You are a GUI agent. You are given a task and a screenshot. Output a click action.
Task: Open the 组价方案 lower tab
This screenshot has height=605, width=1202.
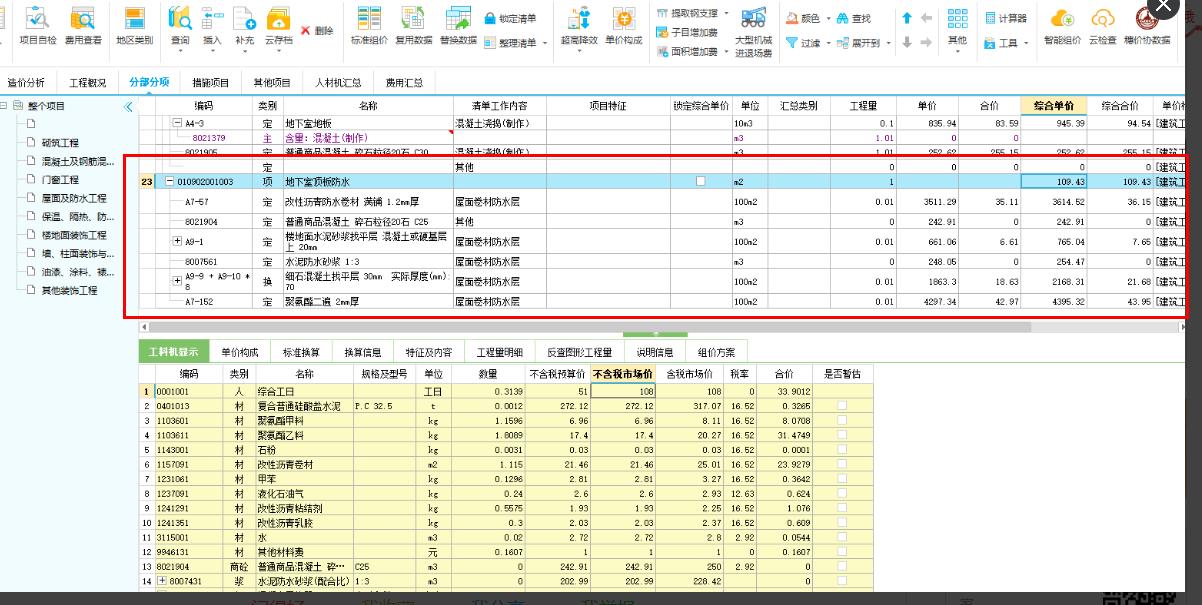(x=716, y=352)
